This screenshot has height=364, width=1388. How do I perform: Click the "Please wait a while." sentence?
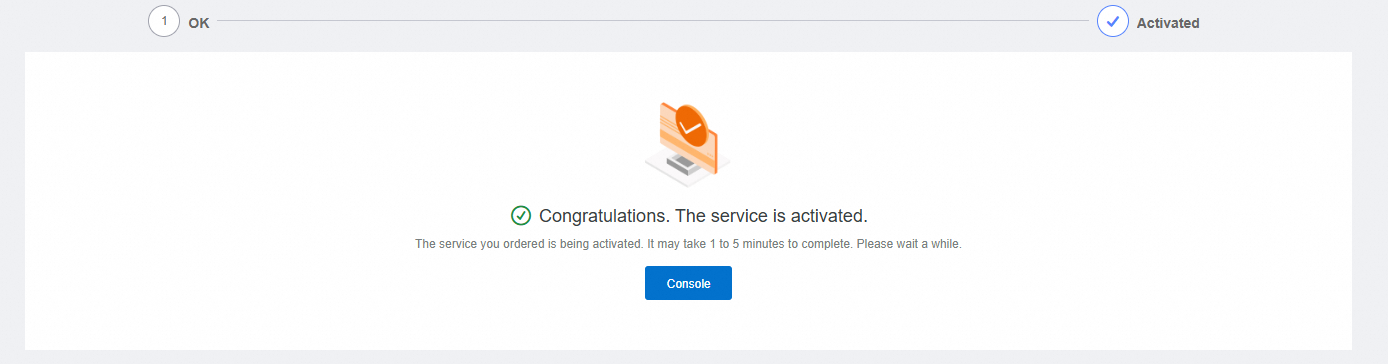[x=907, y=244]
